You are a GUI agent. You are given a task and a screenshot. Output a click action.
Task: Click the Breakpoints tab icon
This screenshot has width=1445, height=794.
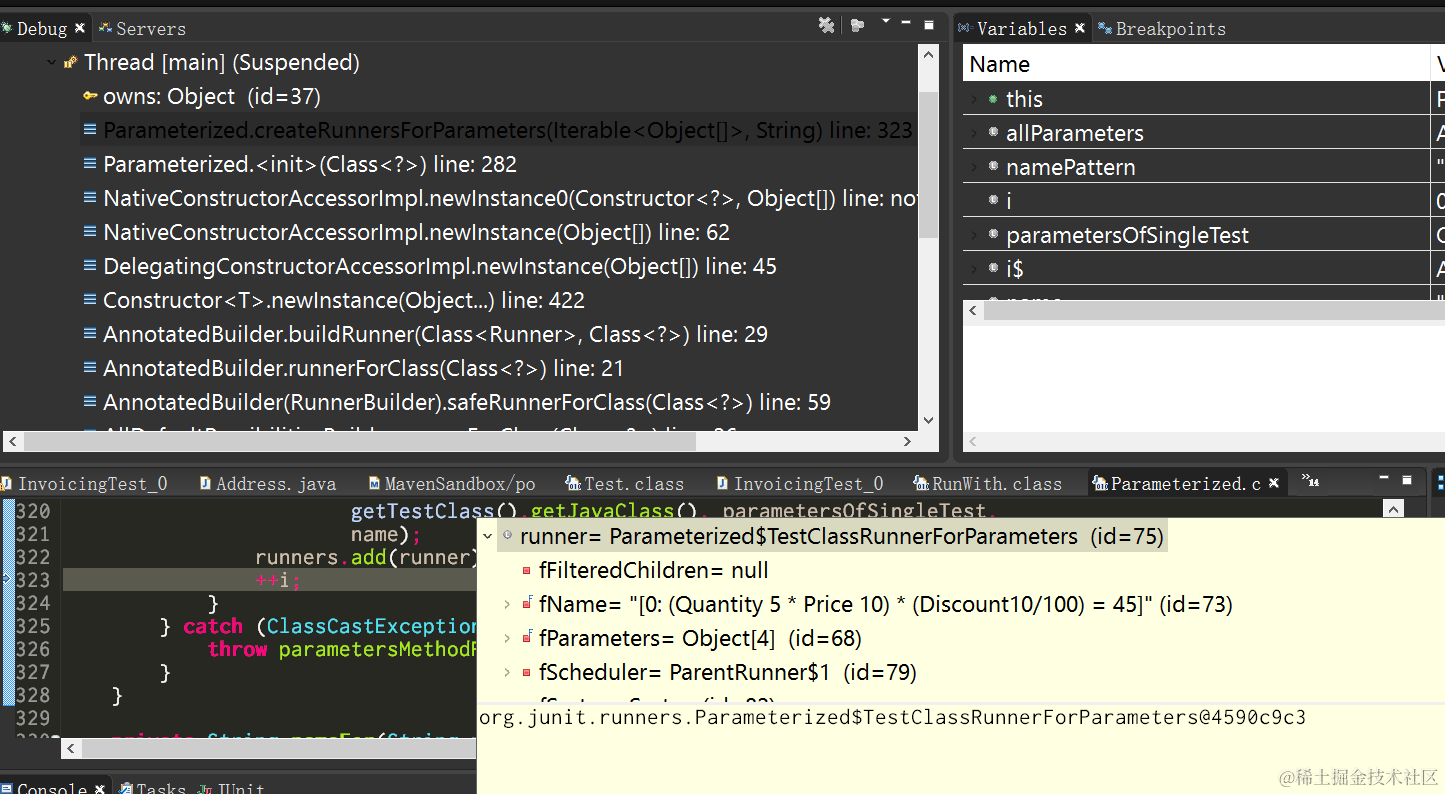click(1105, 28)
